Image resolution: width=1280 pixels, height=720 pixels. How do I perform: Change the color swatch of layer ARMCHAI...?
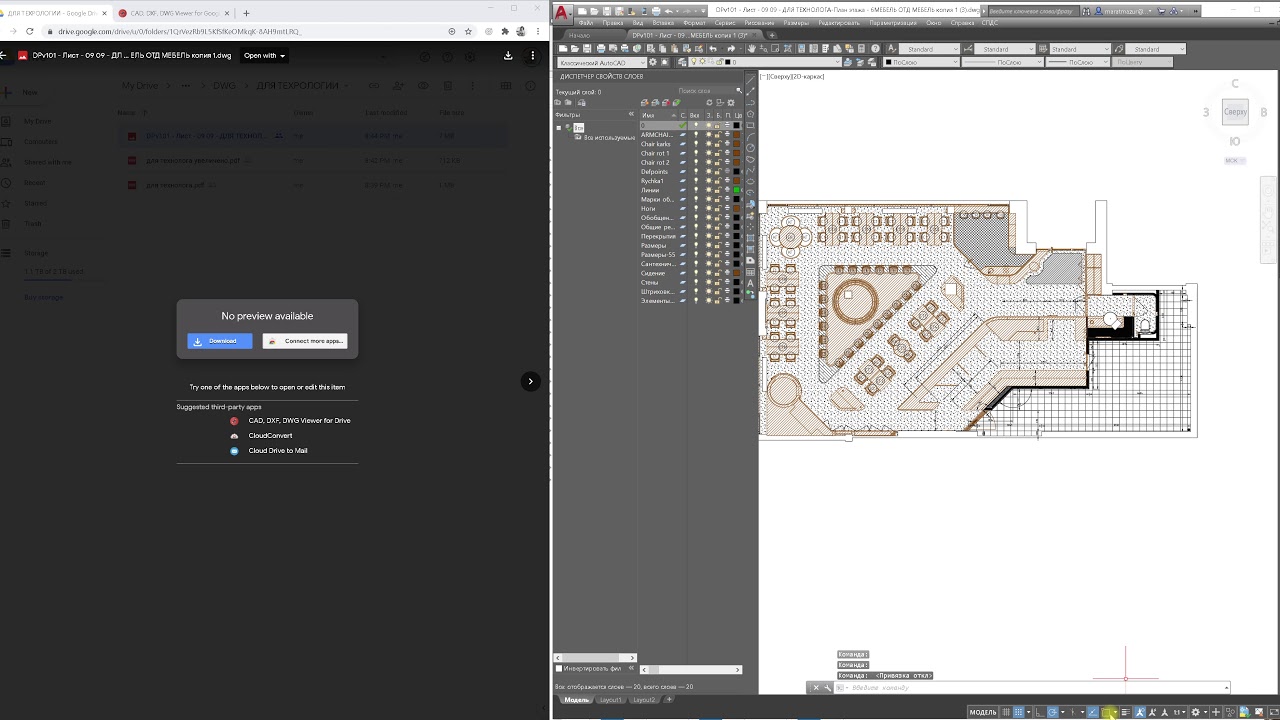point(737,135)
